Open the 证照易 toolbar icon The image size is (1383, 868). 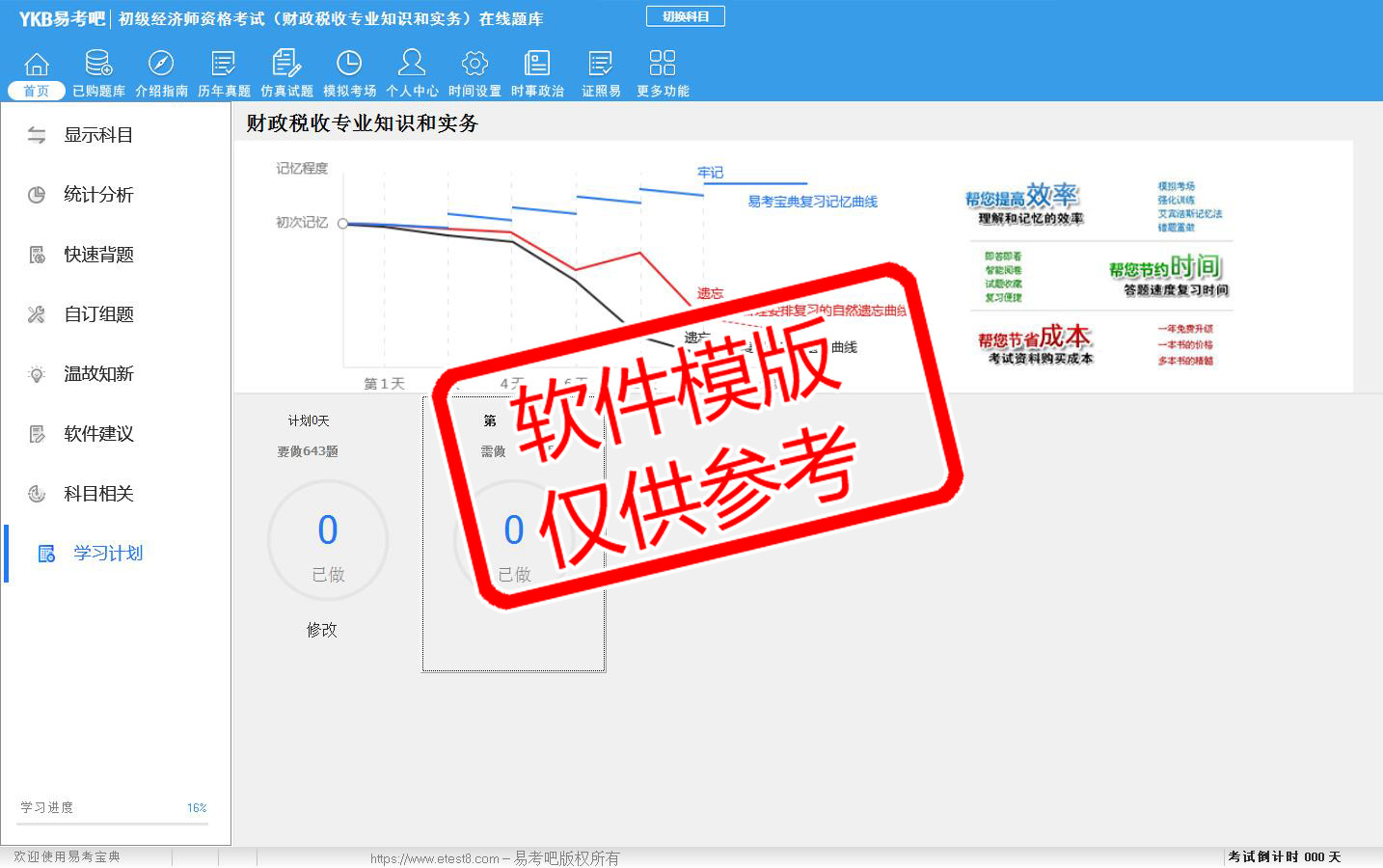[601, 73]
